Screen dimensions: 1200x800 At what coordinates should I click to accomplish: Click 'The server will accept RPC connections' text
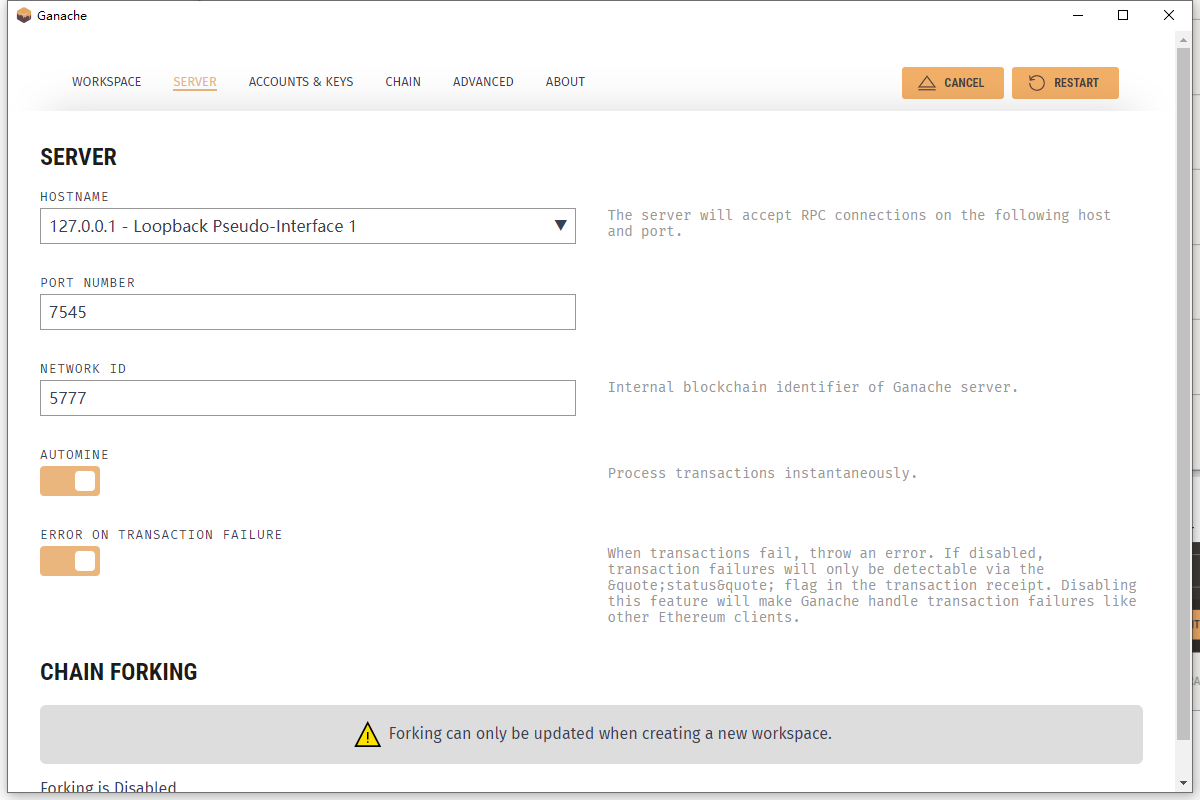point(859,223)
